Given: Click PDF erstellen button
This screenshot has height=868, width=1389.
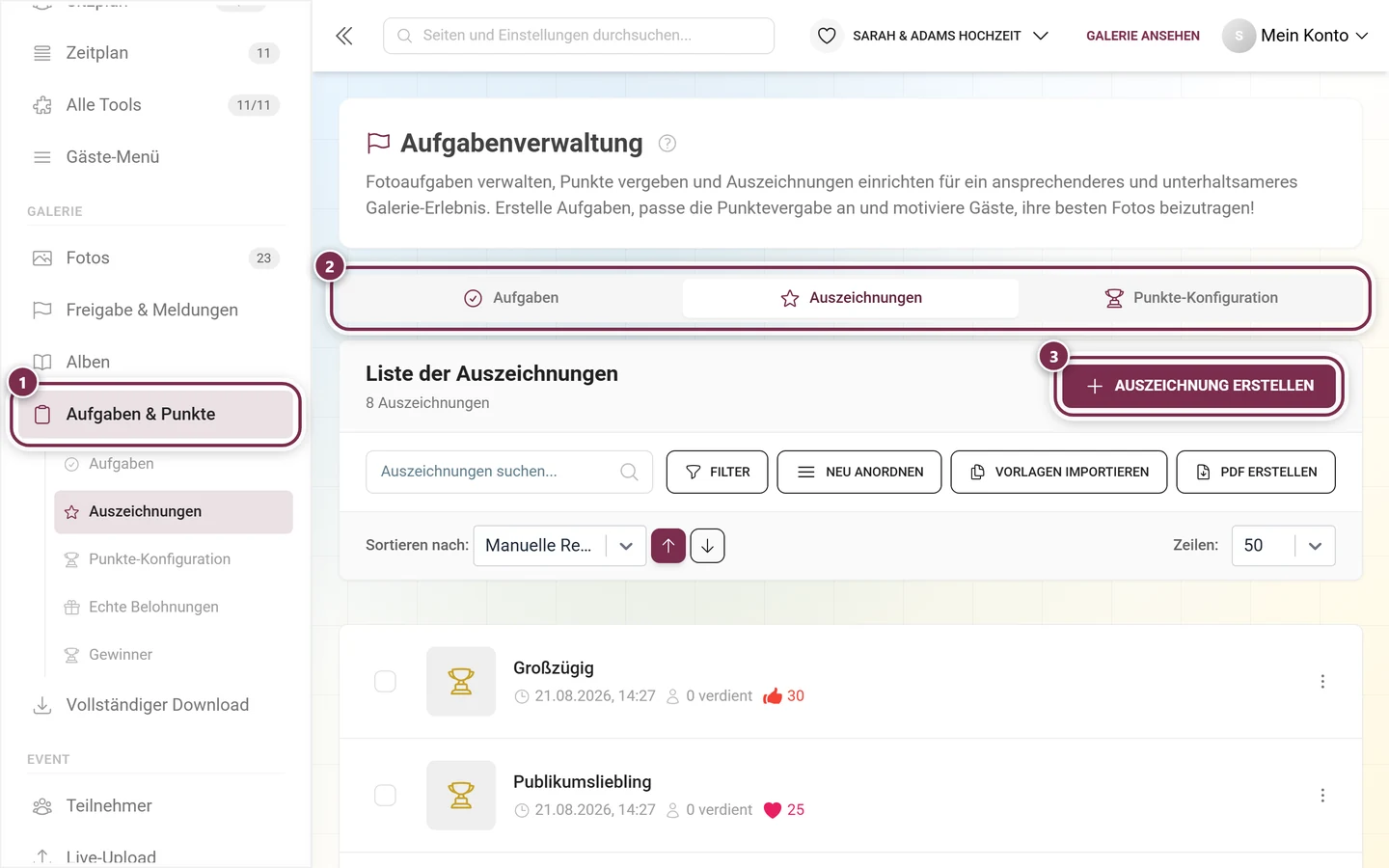Looking at the screenshot, I should pyautogui.click(x=1256, y=472).
